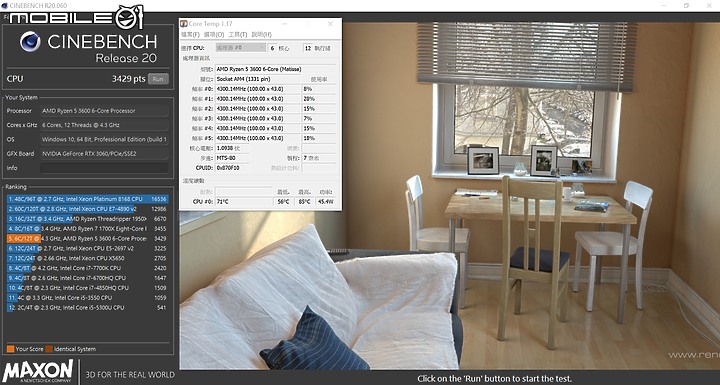Click the CPU #0 temperature 71°C
The width and height of the screenshot is (720, 385).
[x=244, y=202]
